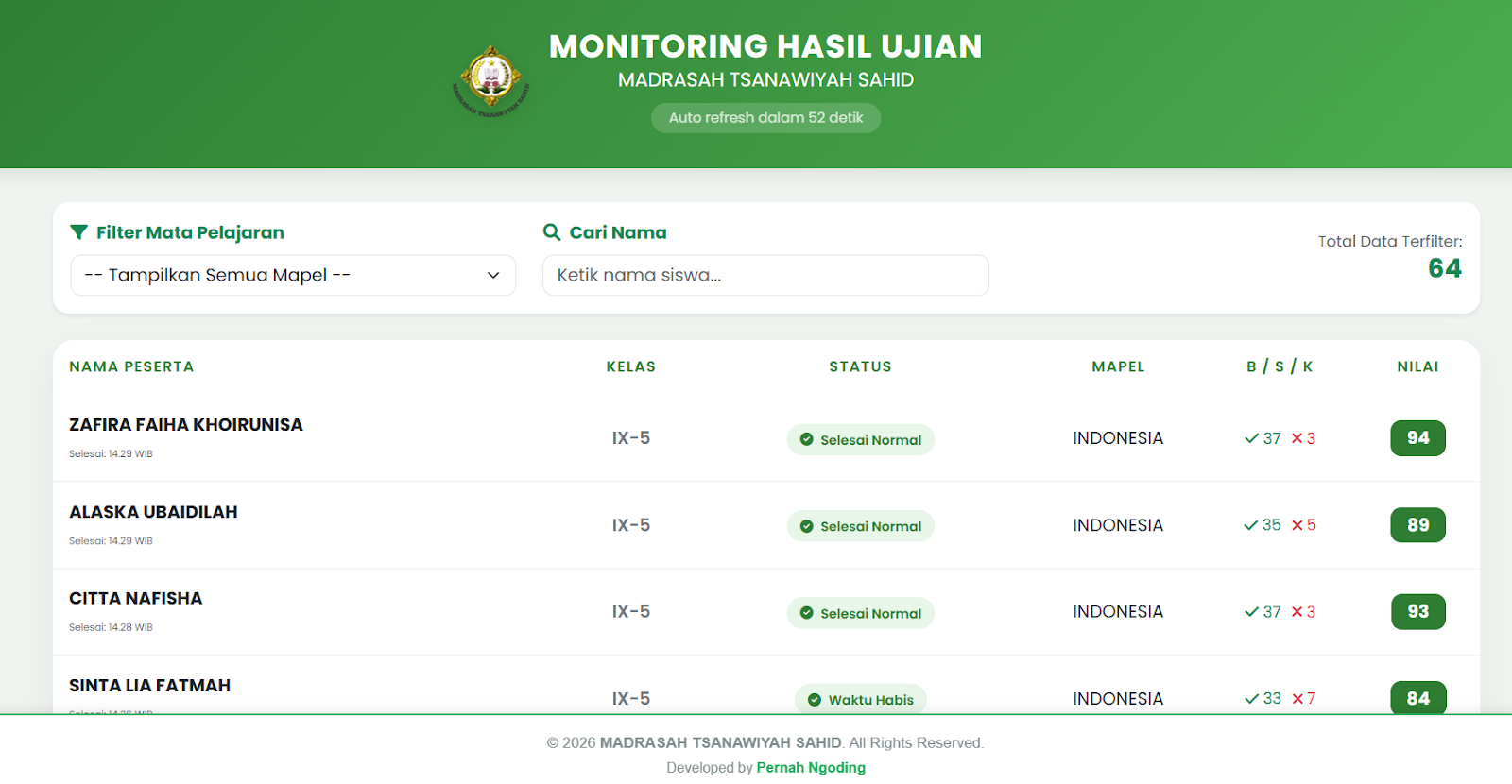Click the red X icon beside 5
1512x784 pixels.
coord(1297,525)
